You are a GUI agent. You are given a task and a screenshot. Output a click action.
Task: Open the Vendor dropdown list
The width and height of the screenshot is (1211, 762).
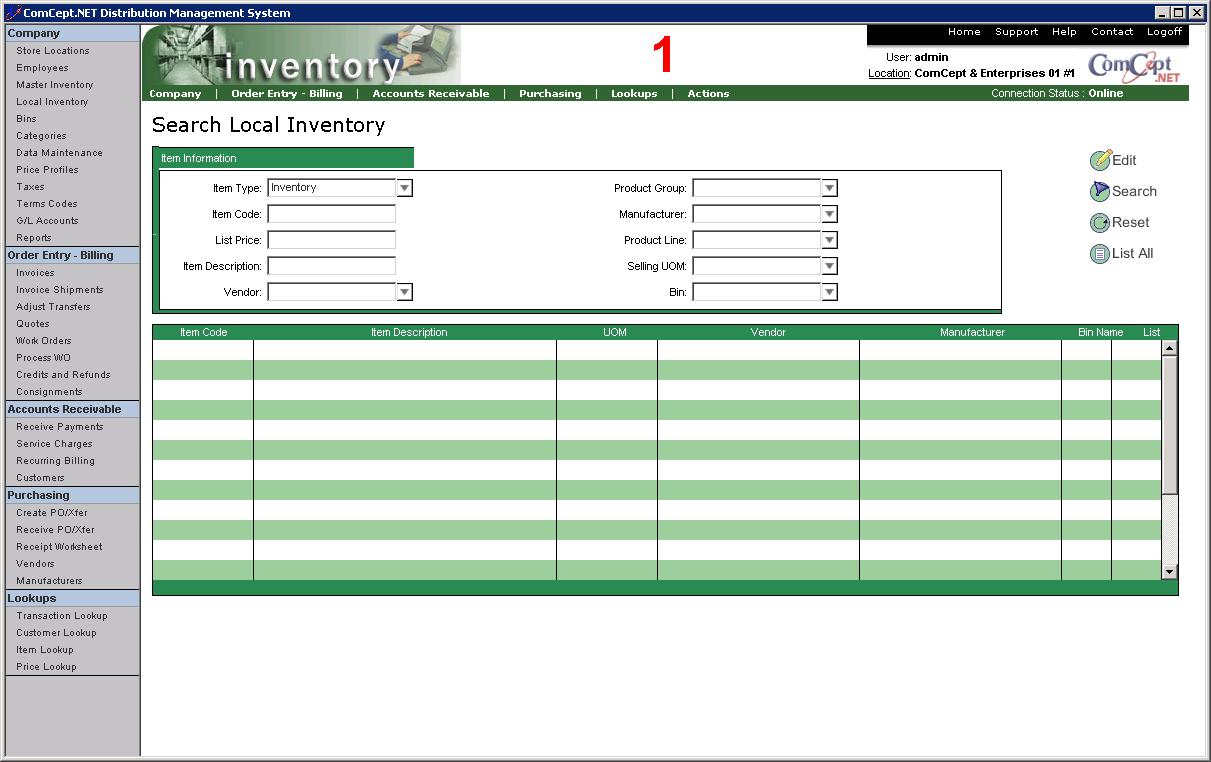click(x=404, y=292)
